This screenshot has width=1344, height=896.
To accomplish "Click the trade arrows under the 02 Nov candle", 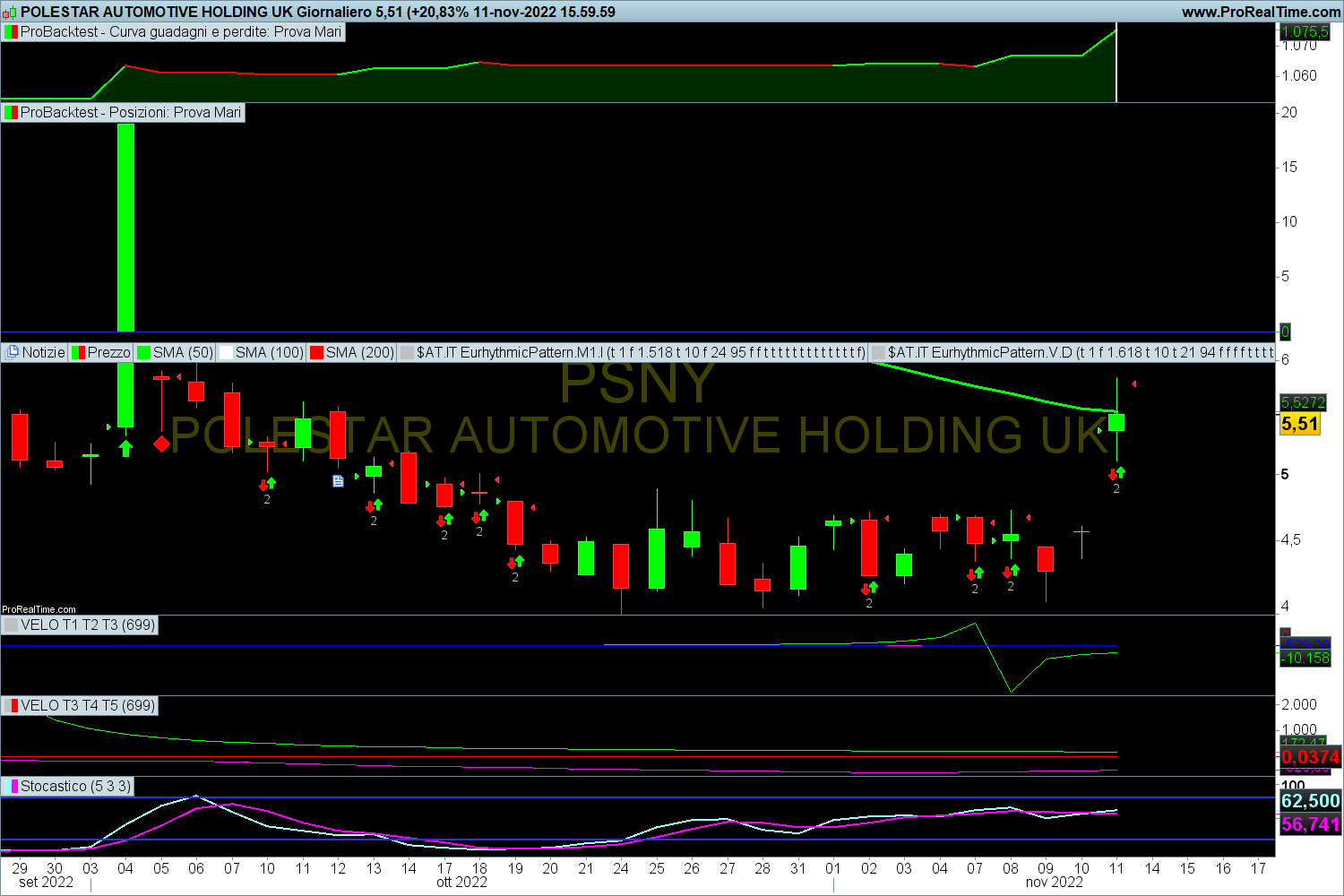I will (x=869, y=589).
